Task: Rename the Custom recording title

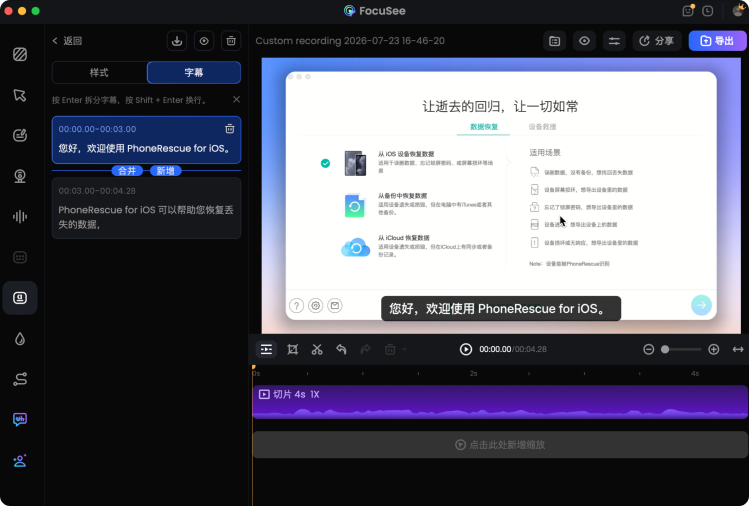Action: 350,41
